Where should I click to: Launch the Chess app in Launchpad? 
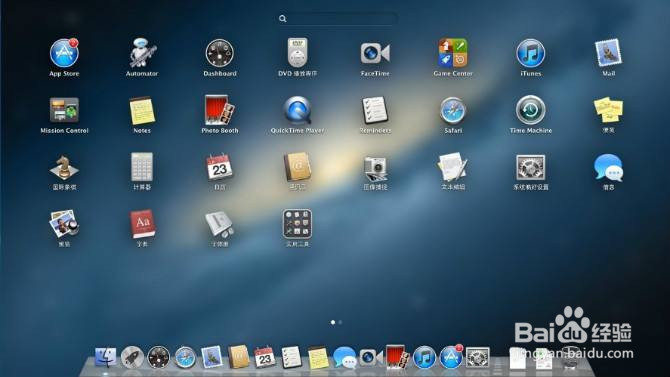coord(64,167)
